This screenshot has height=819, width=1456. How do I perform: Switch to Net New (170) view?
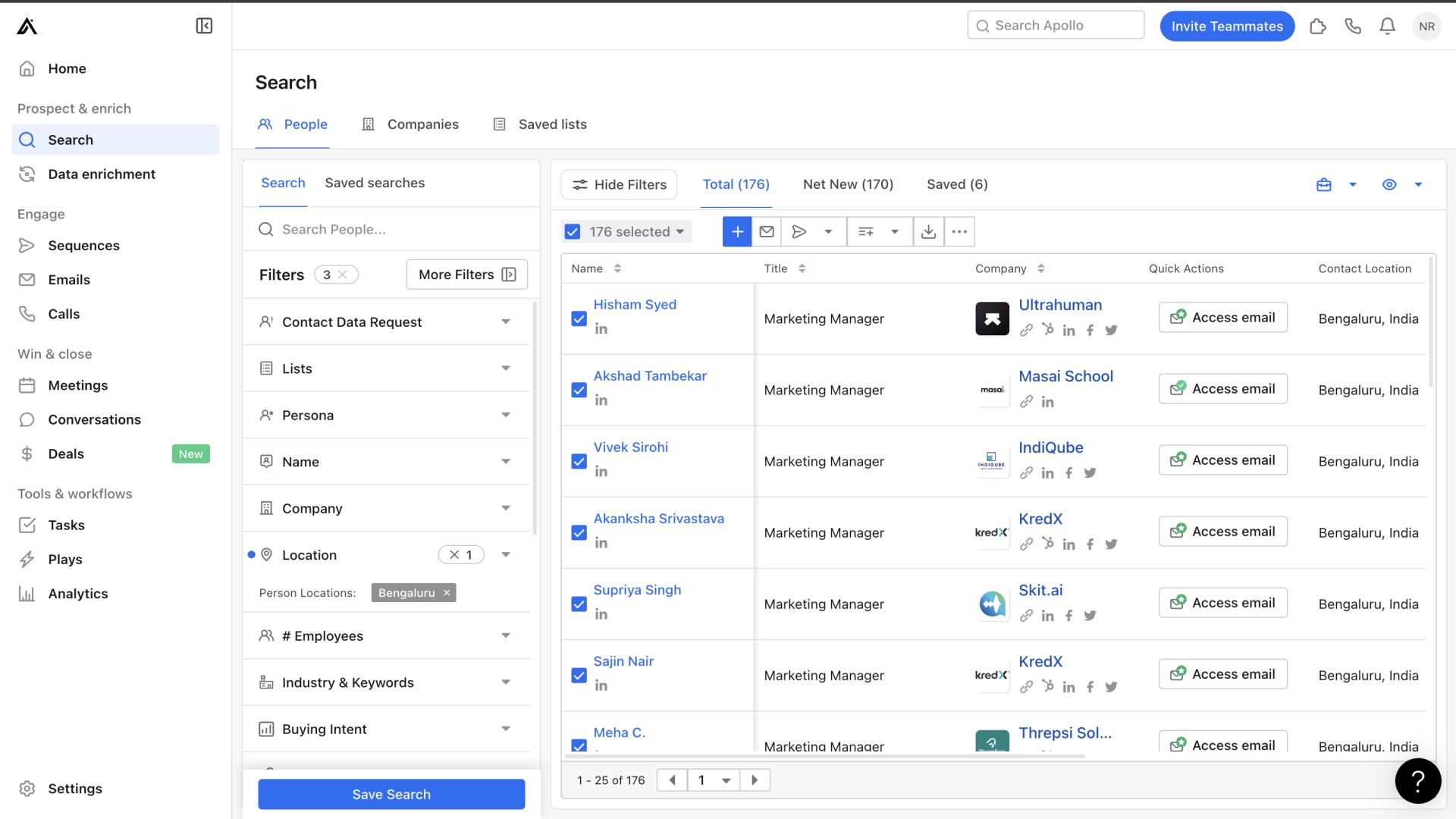click(848, 184)
